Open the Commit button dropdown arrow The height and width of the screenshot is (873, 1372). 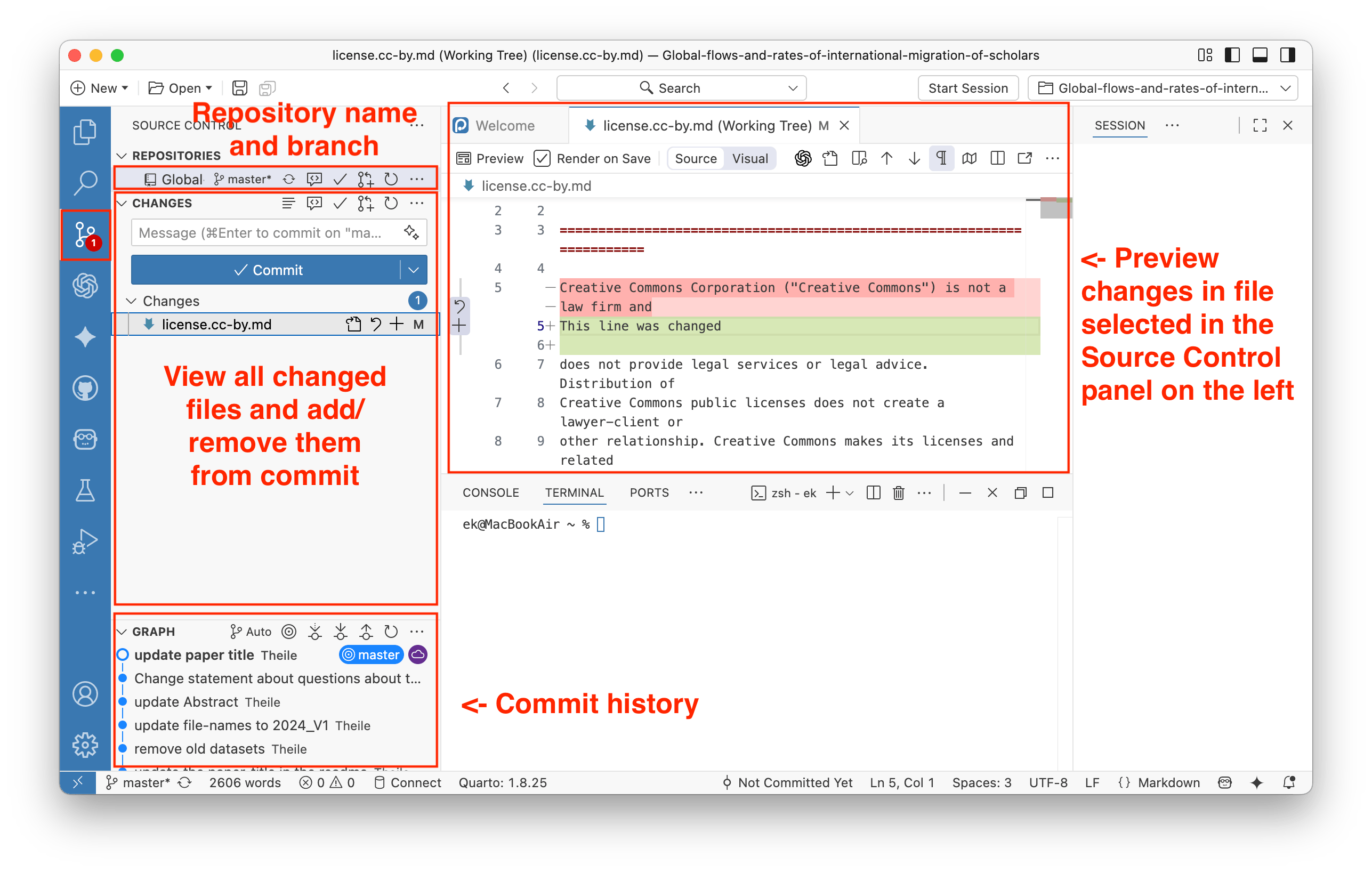pos(414,270)
